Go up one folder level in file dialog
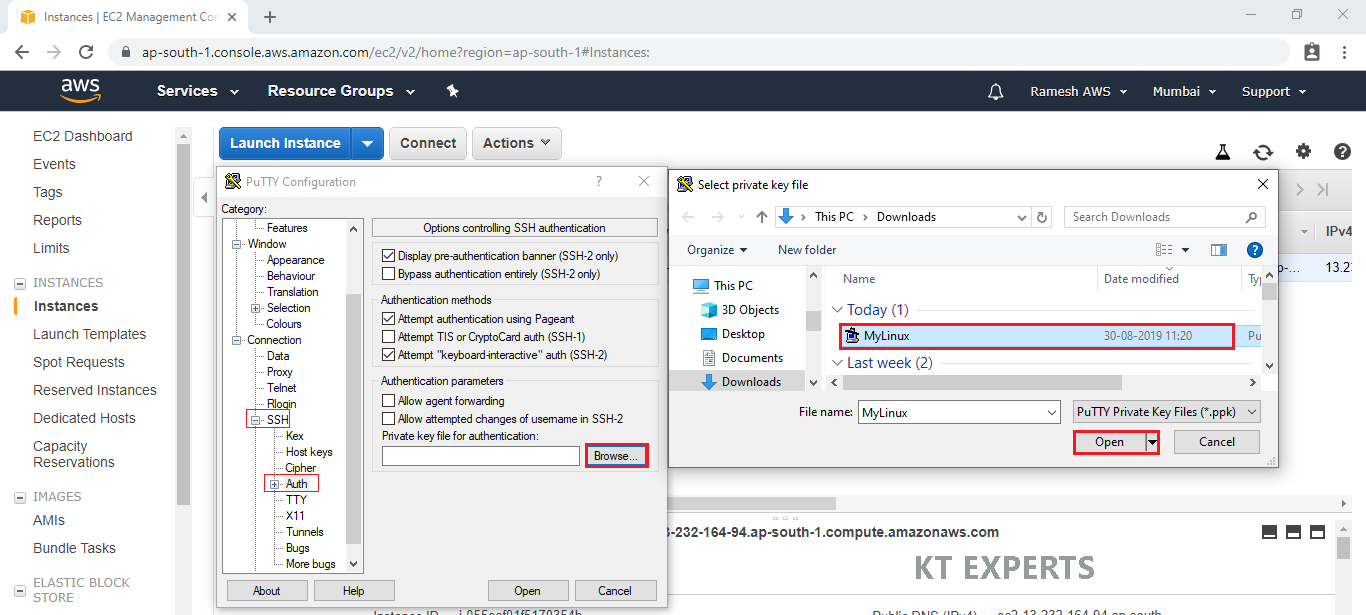Viewport: 1366px width, 615px height. (x=762, y=217)
